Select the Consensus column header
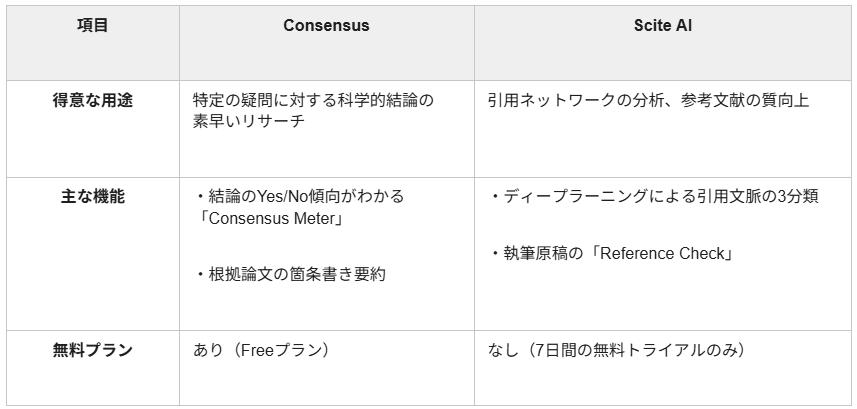The image size is (857, 409). tap(326, 26)
